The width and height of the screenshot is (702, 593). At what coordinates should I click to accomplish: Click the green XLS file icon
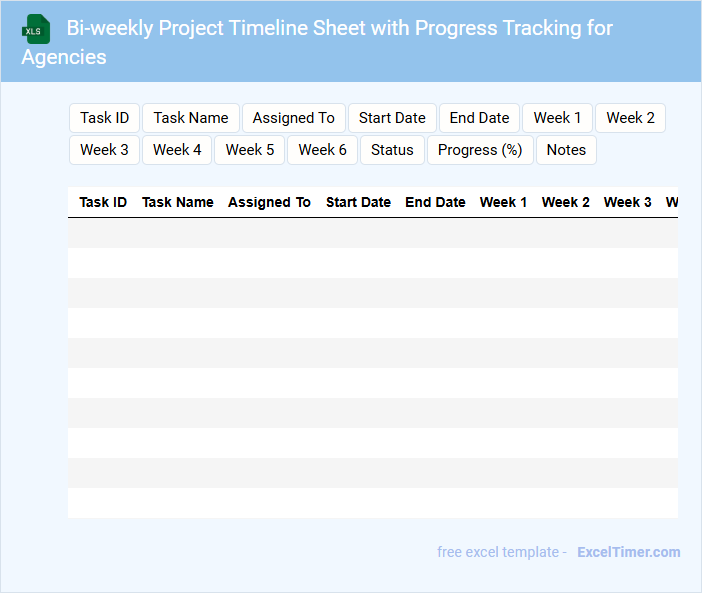click(x=36, y=29)
